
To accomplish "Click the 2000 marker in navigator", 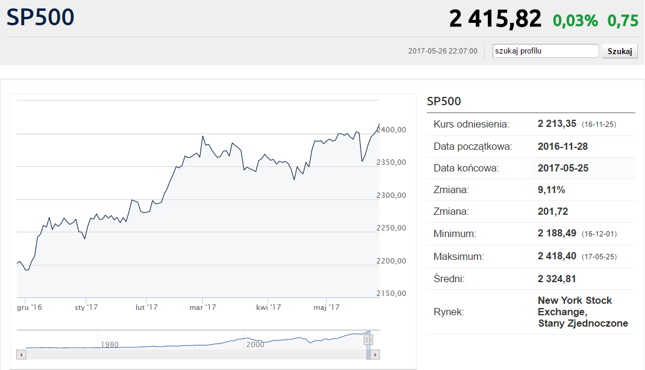I will [255, 344].
